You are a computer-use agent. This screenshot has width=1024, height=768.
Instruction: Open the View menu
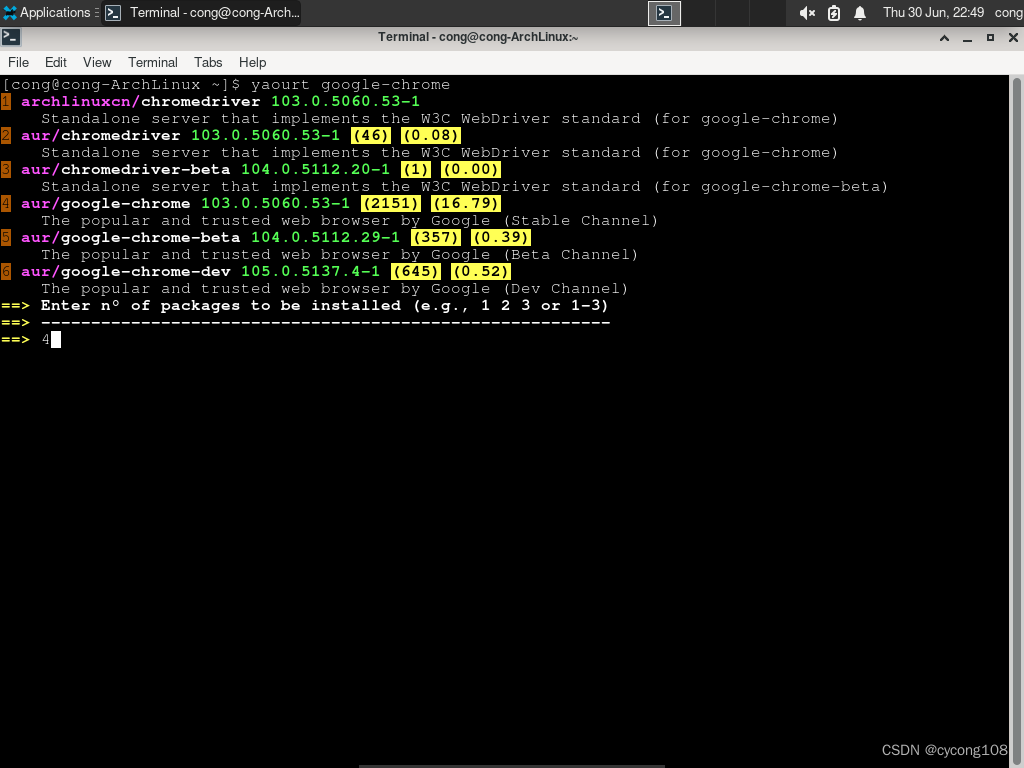(x=97, y=63)
